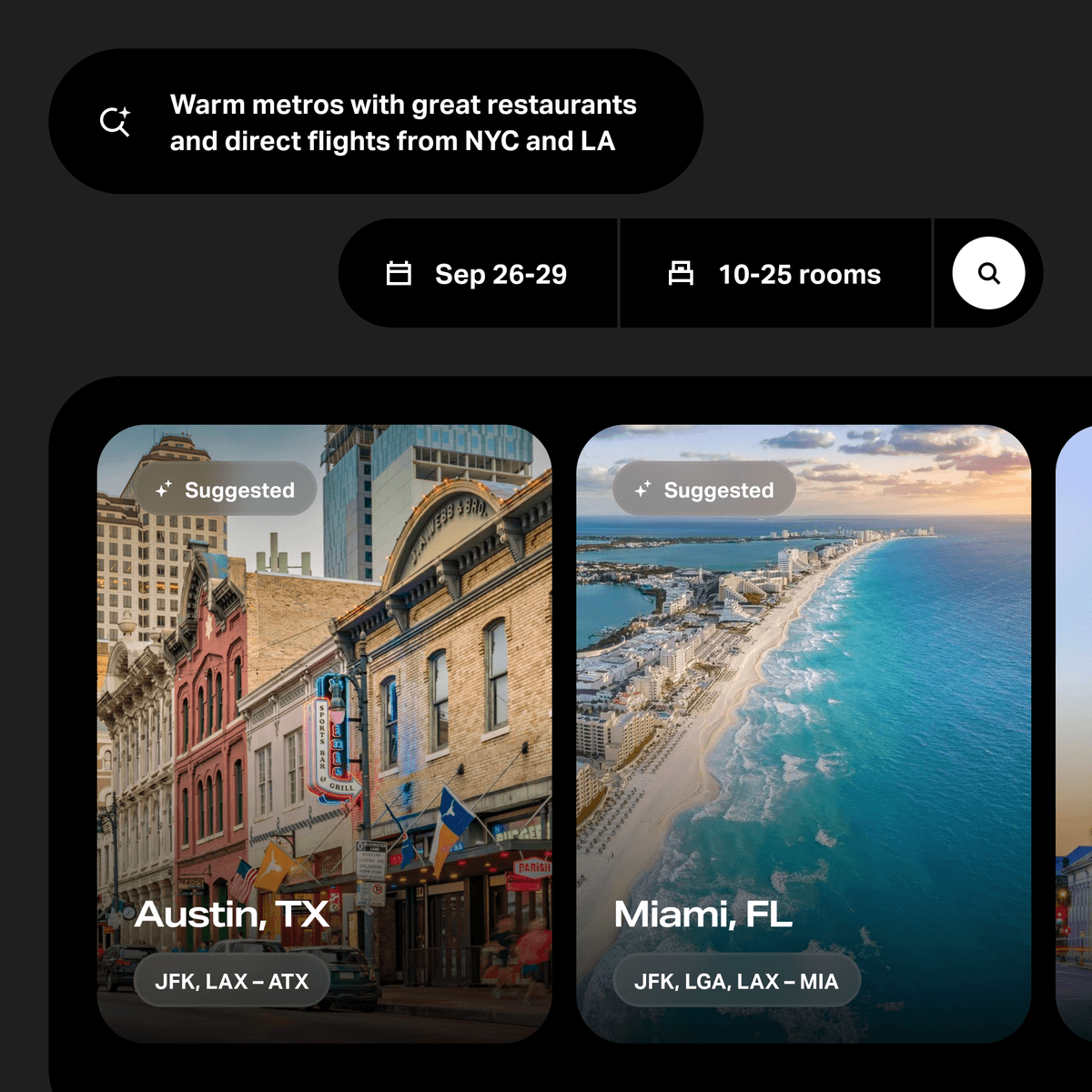1092x1092 pixels.
Task: Toggle the Suggested badge on Miami card
Action: (x=703, y=489)
